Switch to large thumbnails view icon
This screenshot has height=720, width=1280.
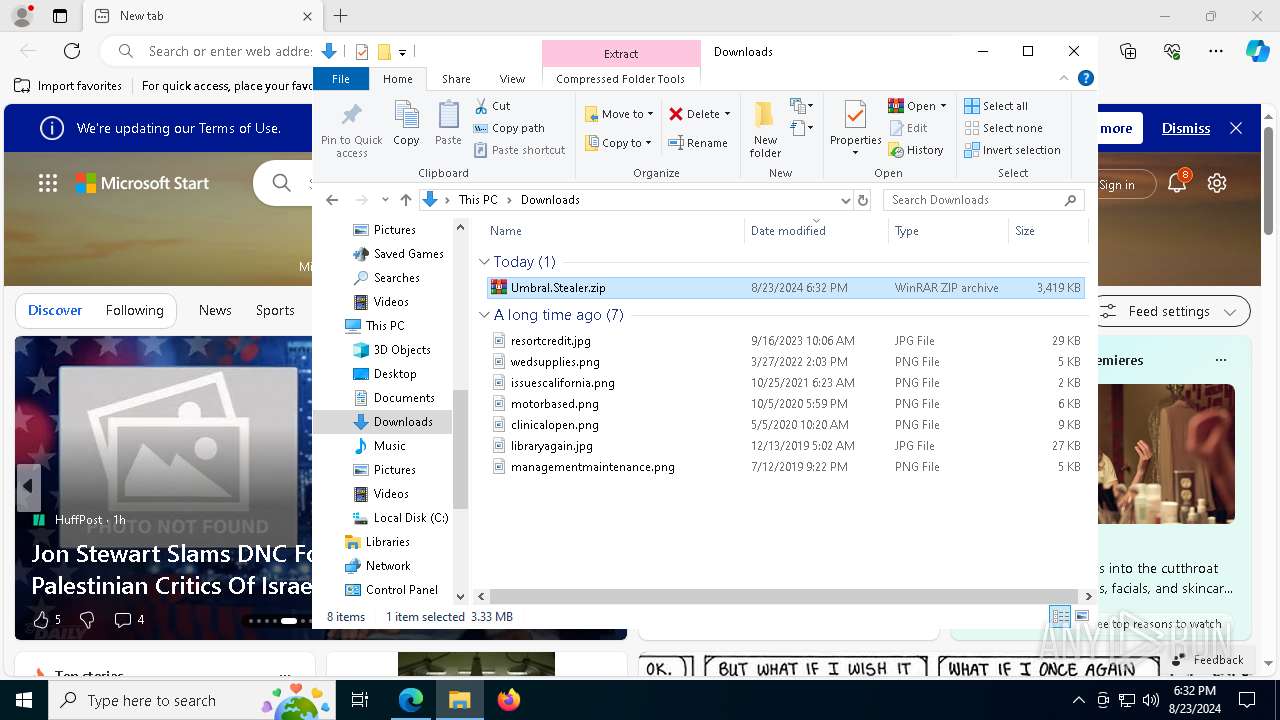(x=1082, y=617)
